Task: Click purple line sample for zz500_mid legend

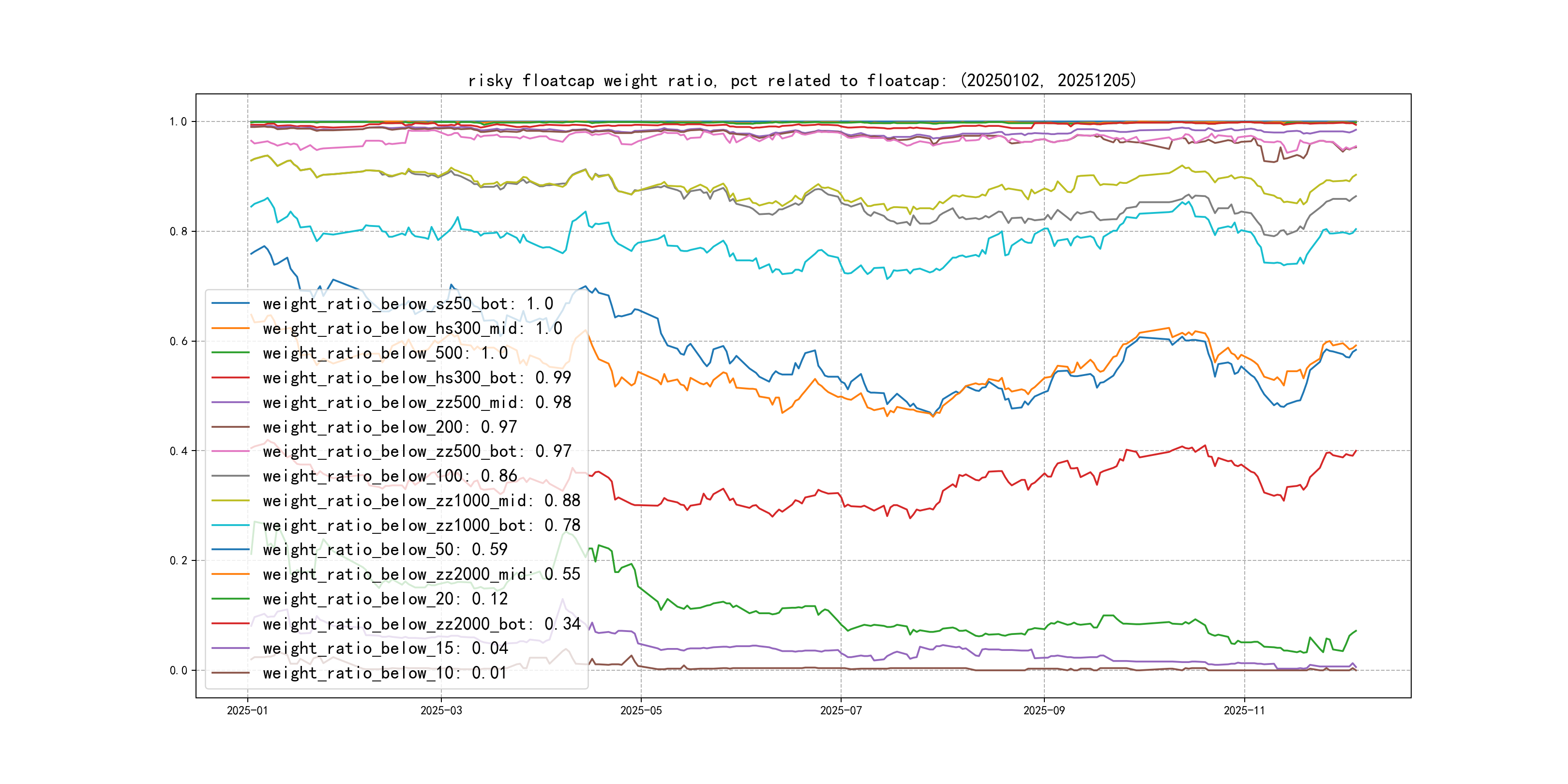Action: pyautogui.click(x=230, y=402)
